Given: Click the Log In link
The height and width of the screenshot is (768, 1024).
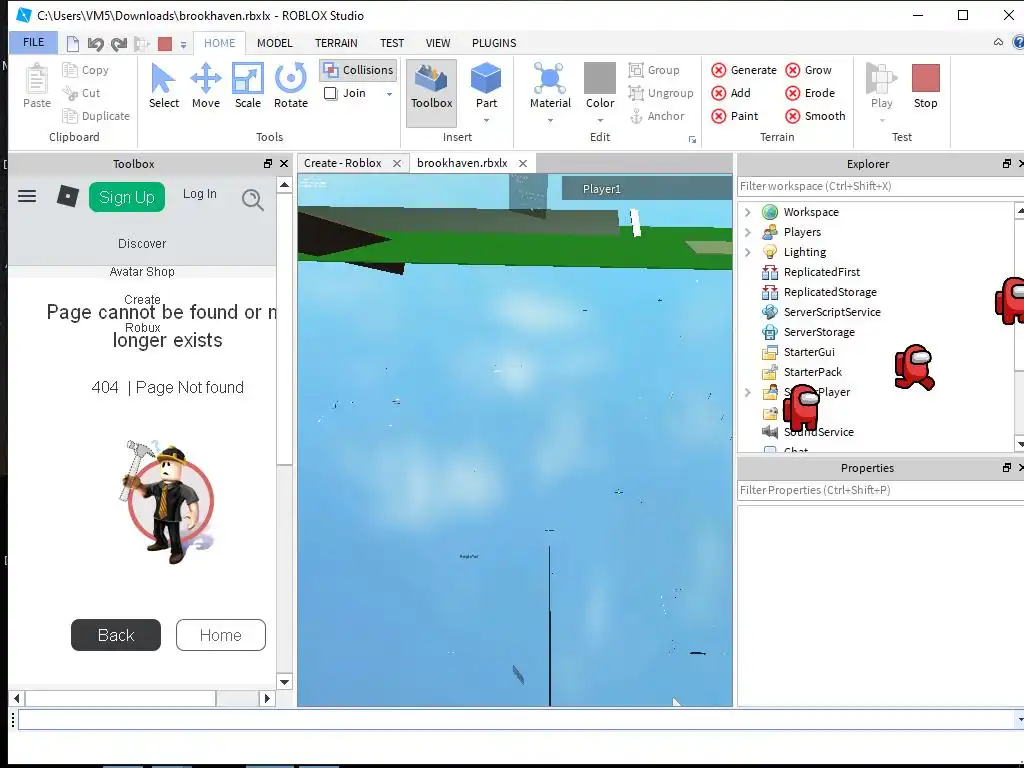Looking at the screenshot, I should coord(199,194).
